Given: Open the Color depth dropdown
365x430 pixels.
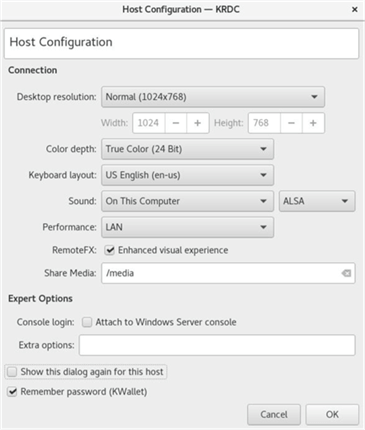Looking at the screenshot, I should coord(187,149).
